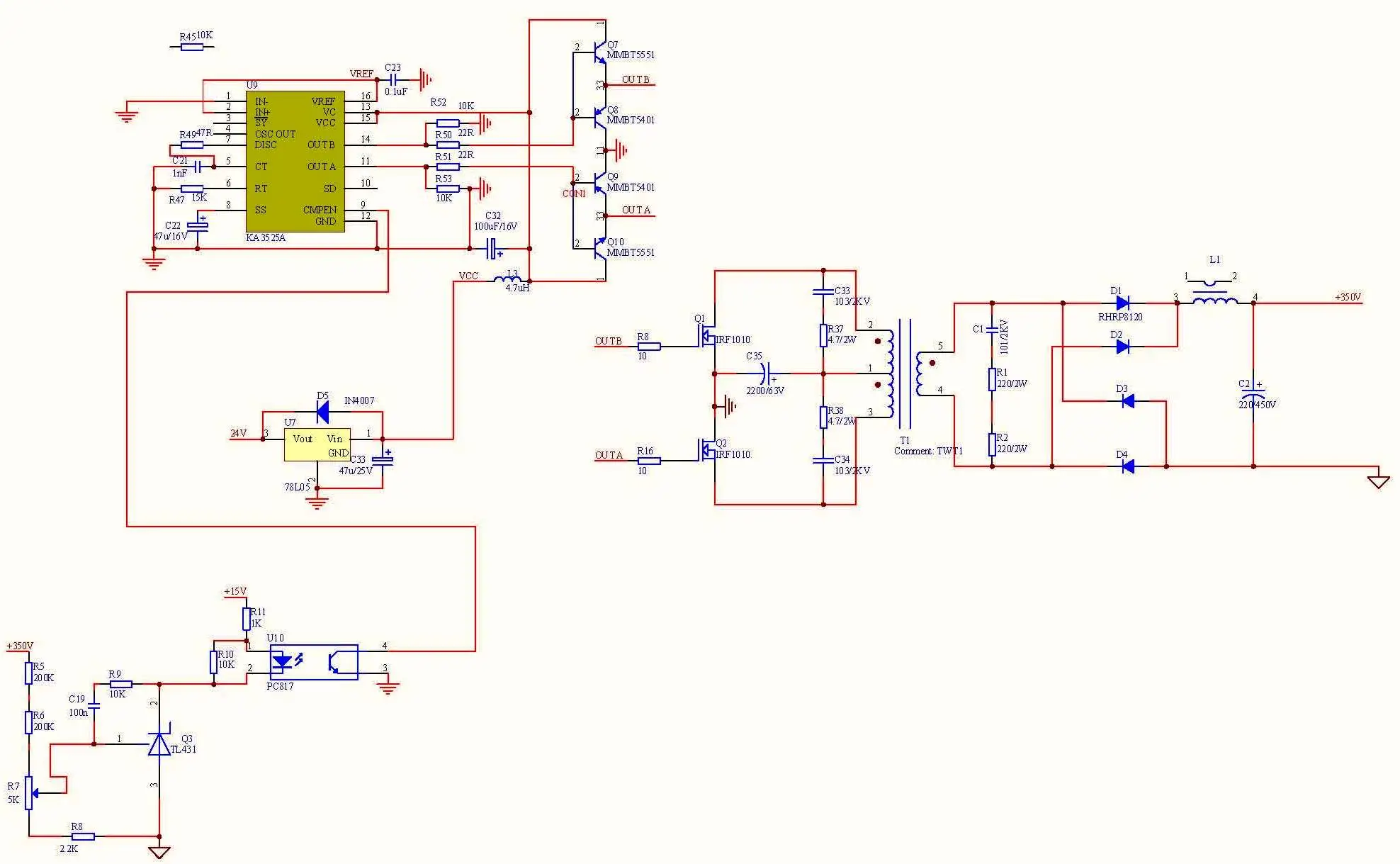Select the OUTA label left of R16

click(609, 455)
